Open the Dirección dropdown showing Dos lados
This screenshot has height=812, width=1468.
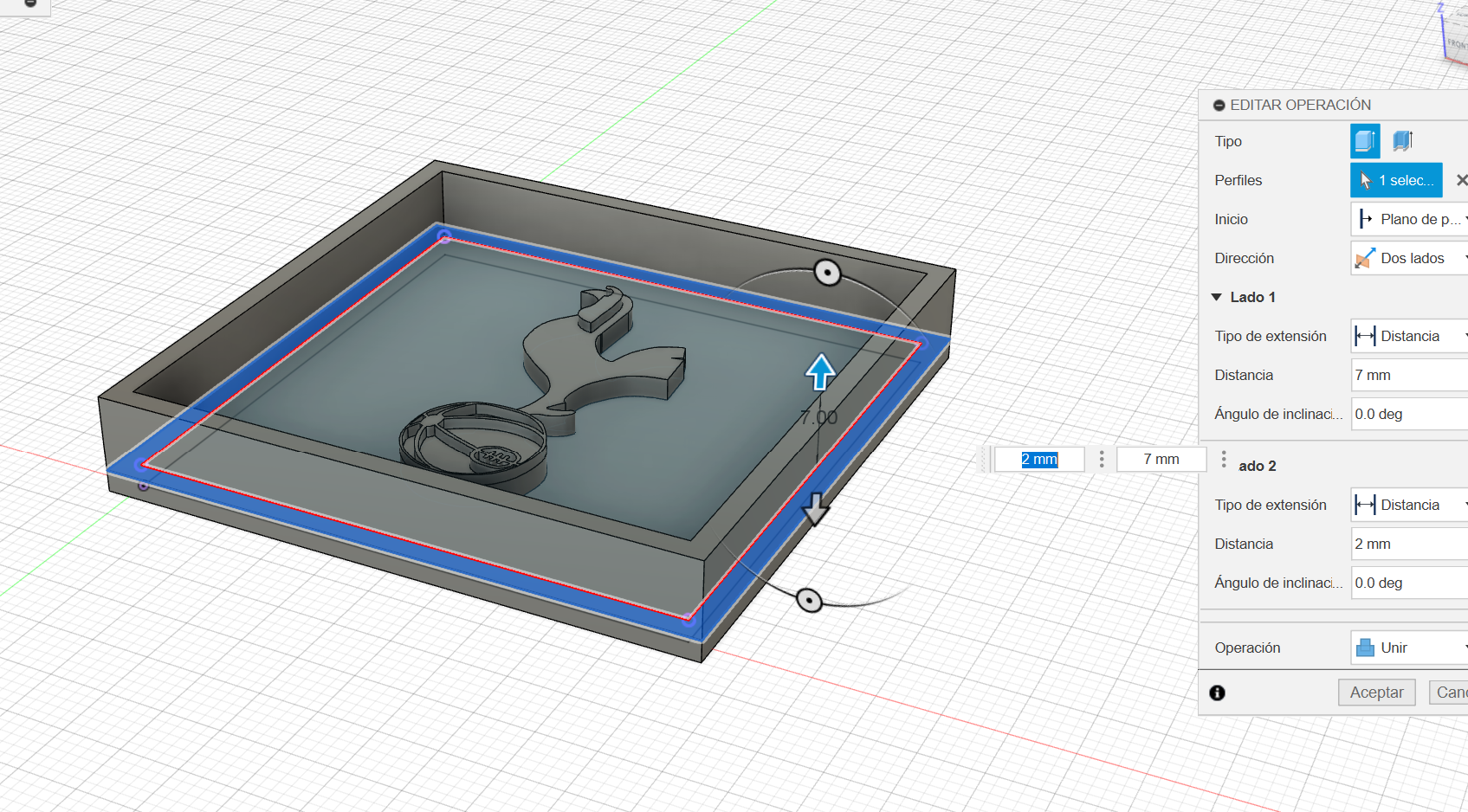(1410, 258)
